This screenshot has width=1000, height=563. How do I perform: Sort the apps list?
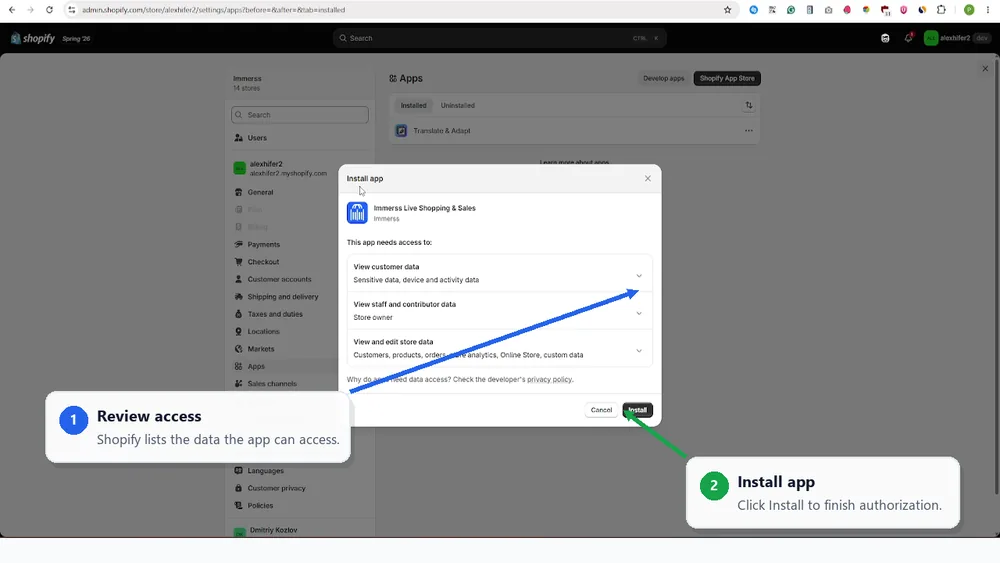pos(749,105)
